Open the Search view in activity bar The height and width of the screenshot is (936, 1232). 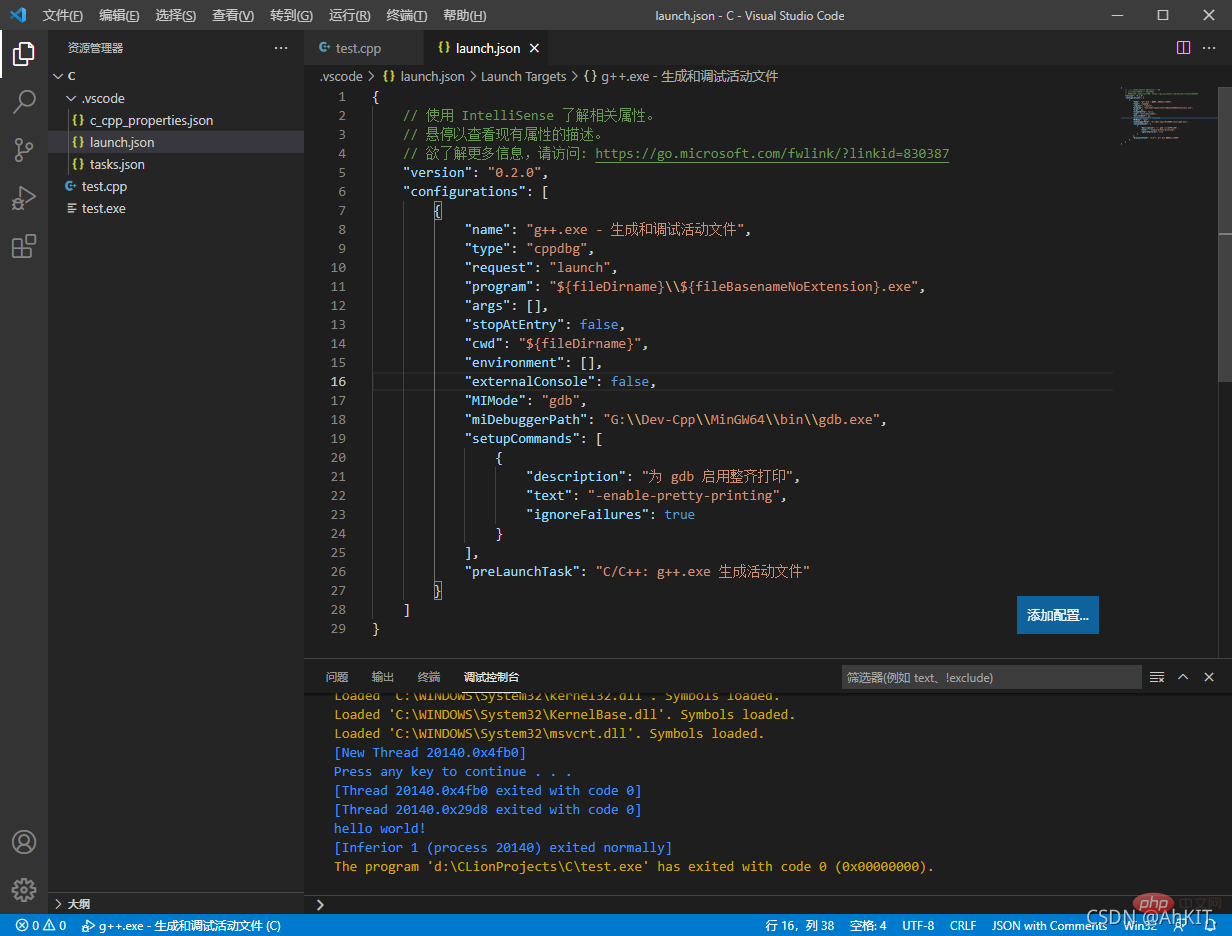[24, 102]
